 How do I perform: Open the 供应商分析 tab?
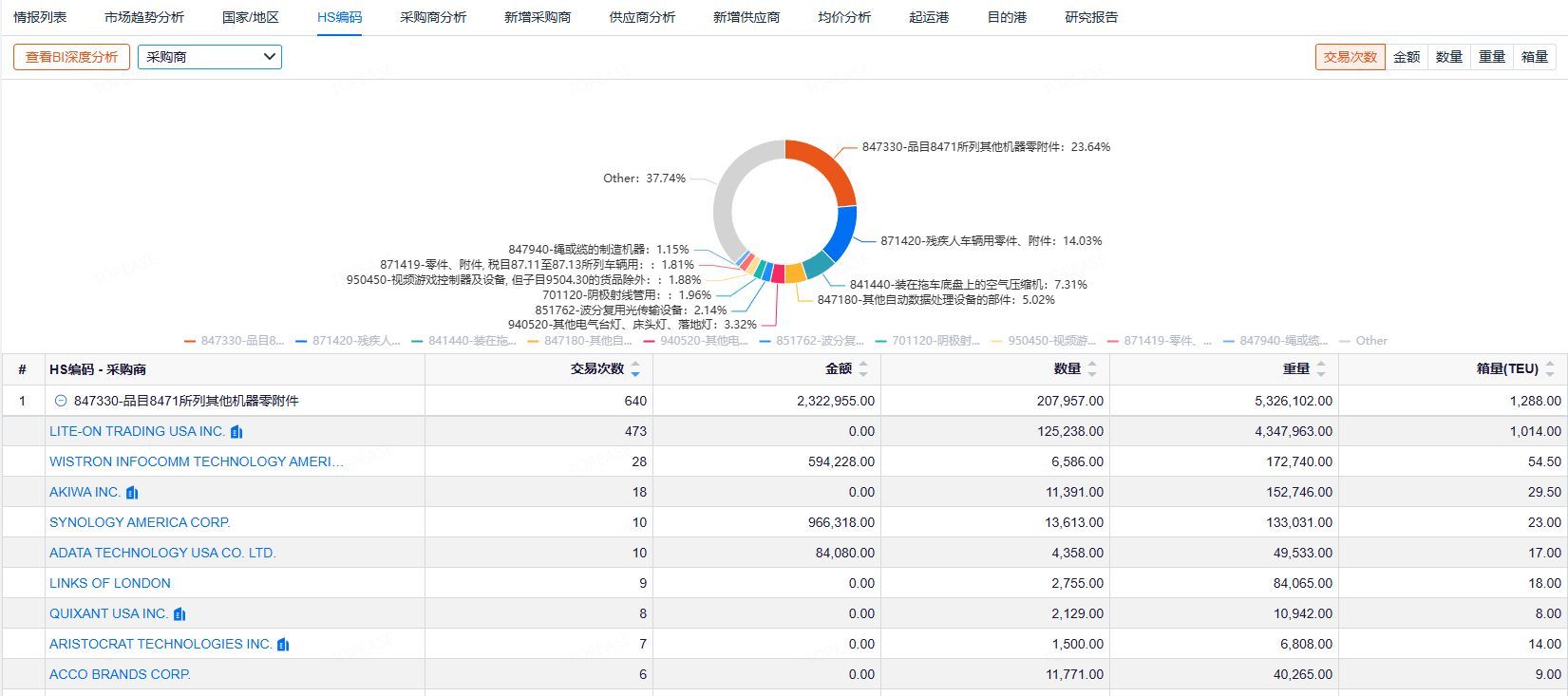tap(642, 17)
